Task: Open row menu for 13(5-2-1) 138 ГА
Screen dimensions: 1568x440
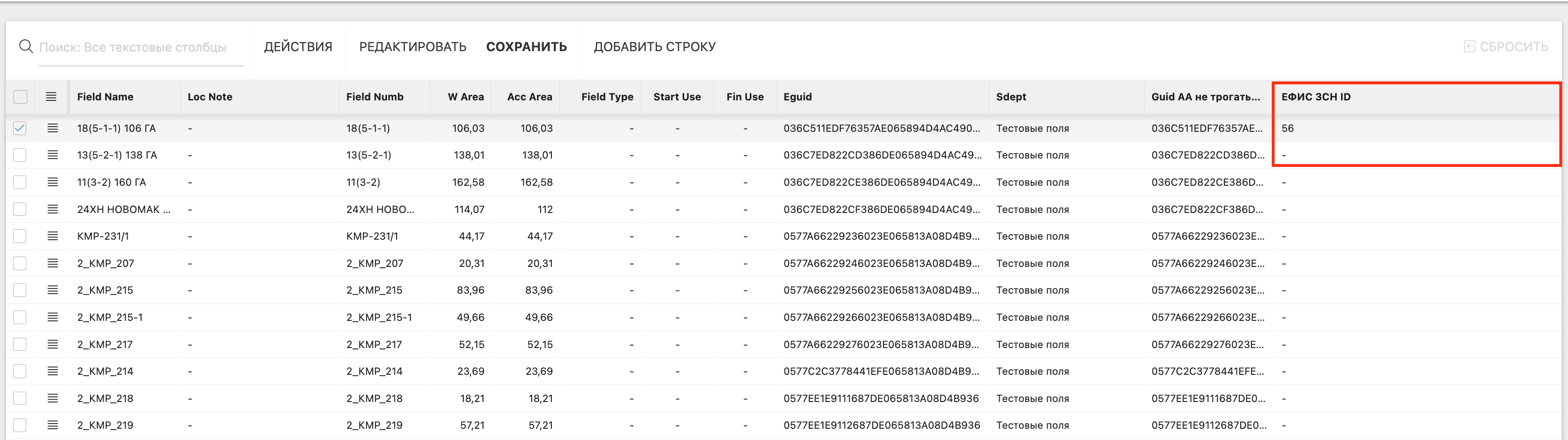Action: pyautogui.click(x=53, y=155)
